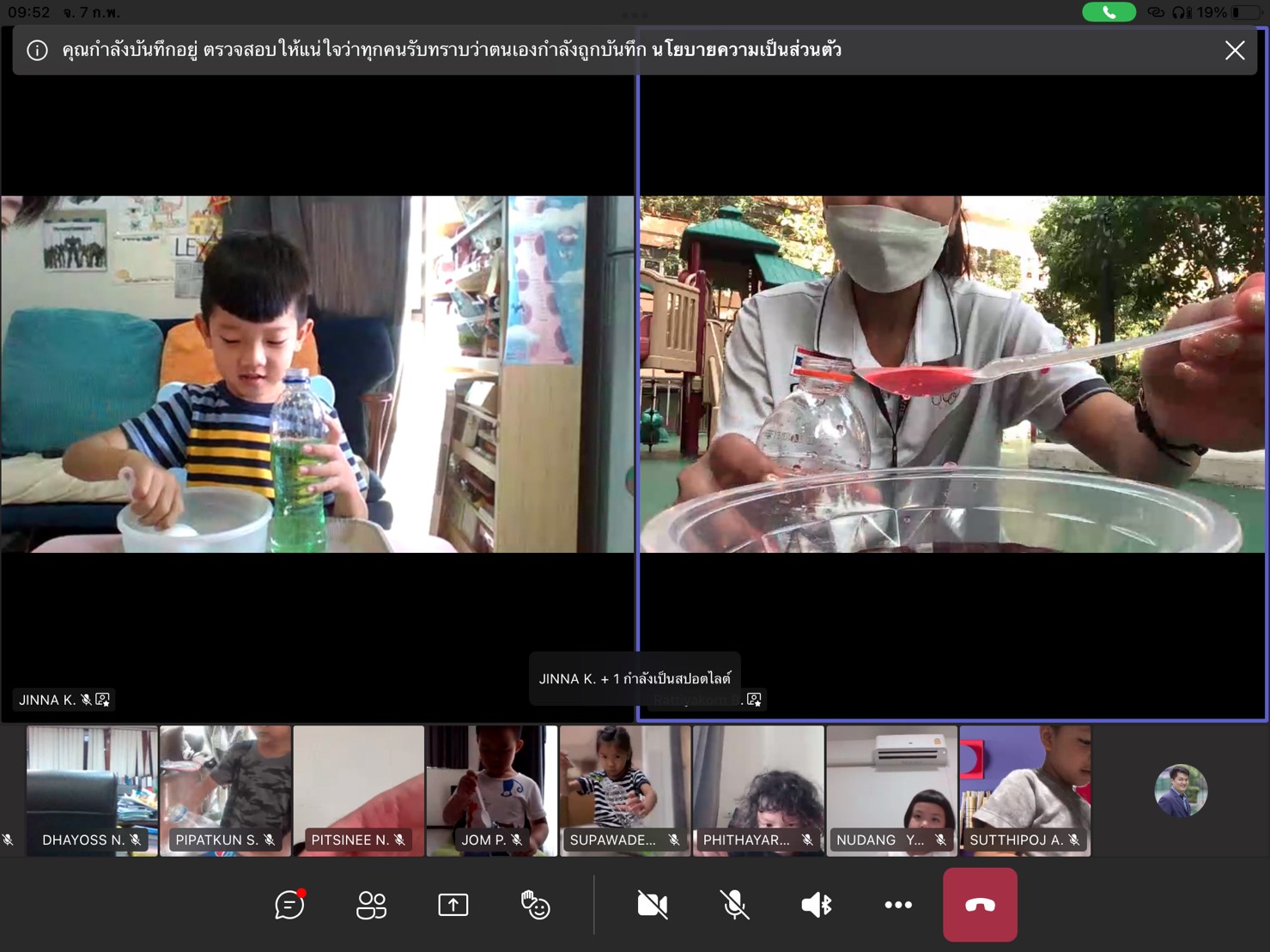Tap the spotlight icon beside JINNA K.
Screen dimensions: 1270x952
[x=103, y=700]
